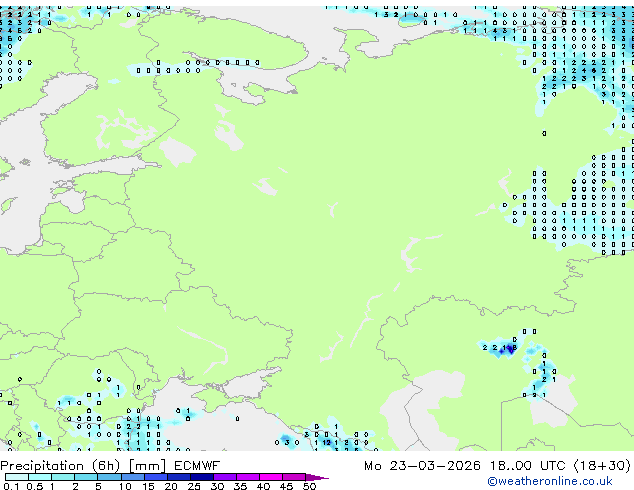This screenshot has height=490, width=634.
Task: Select the 45–50 mm legend swatch
Action: coord(294,477)
